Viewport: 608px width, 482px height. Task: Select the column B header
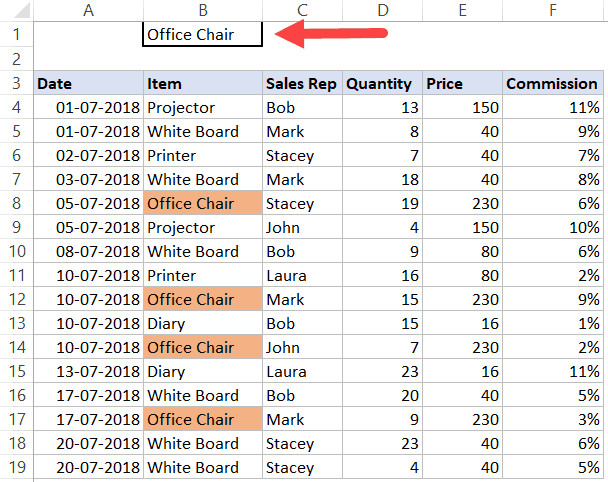[202, 10]
